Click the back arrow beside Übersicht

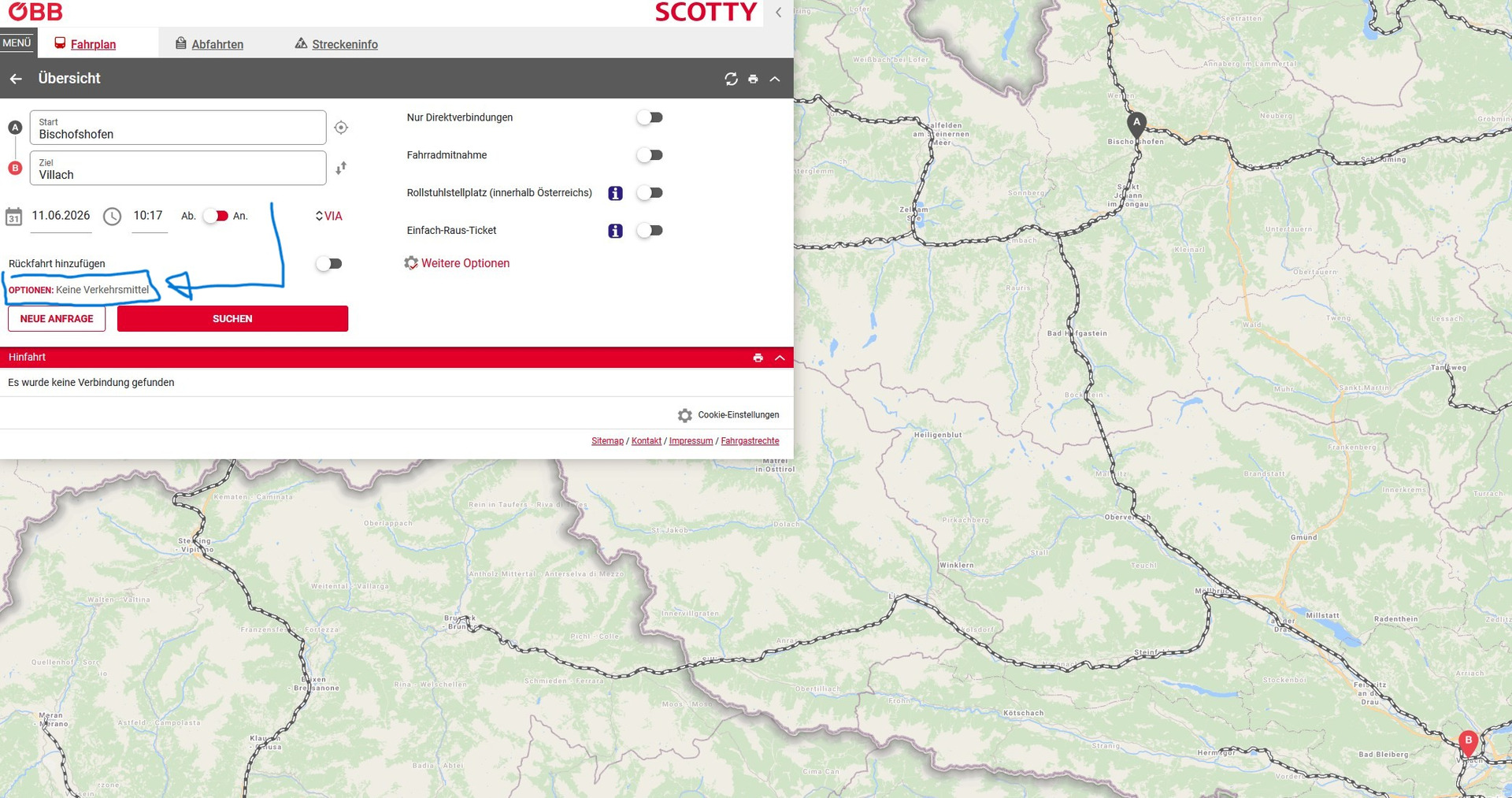pyautogui.click(x=16, y=79)
